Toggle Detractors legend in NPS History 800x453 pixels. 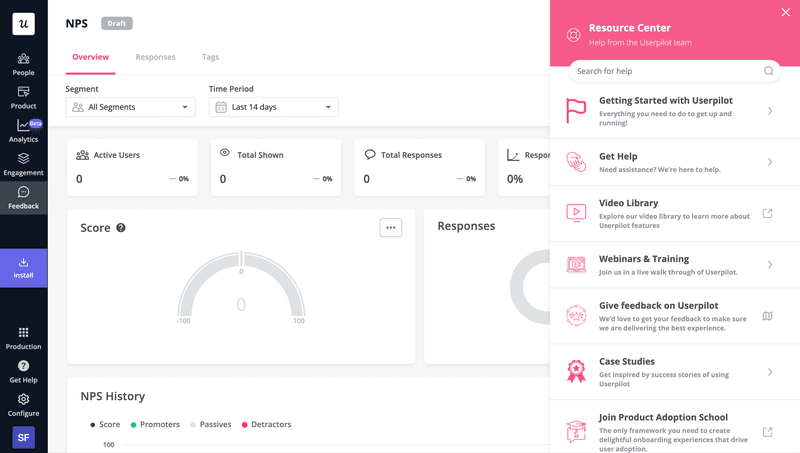(265, 424)
